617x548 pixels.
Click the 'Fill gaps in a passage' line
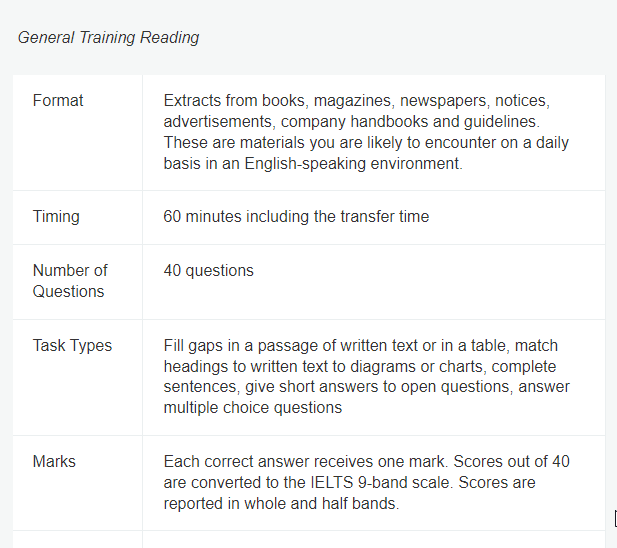[x=360, y=346]
